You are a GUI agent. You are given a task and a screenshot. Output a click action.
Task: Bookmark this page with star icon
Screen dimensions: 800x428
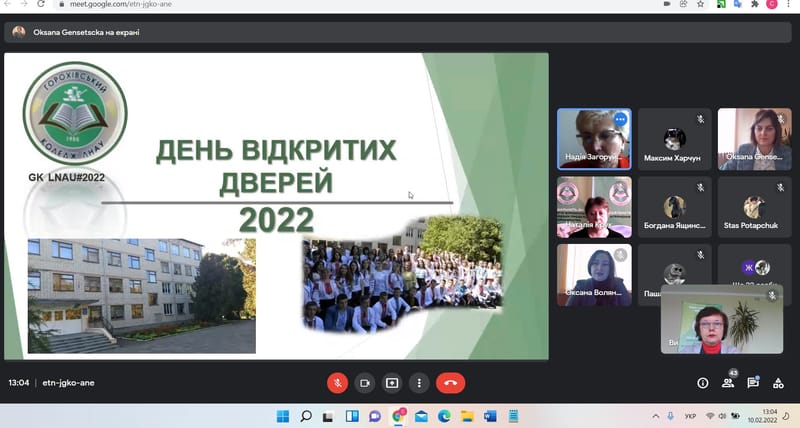point(701,4)
